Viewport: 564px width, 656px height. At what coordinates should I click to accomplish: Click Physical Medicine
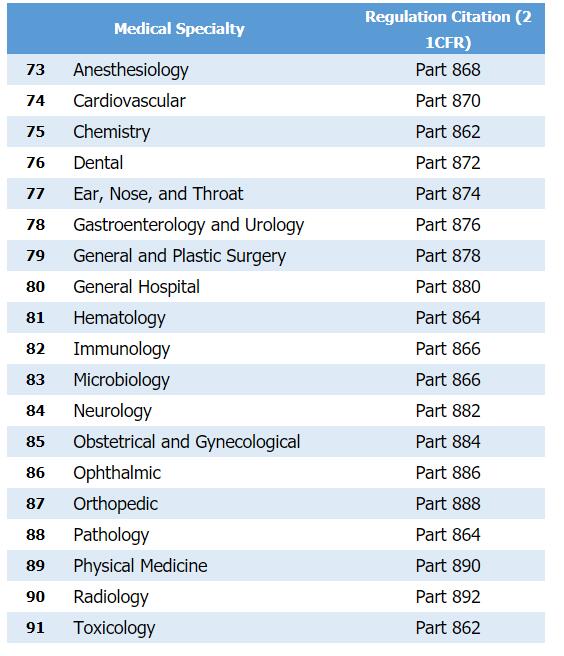pos(140,566)
